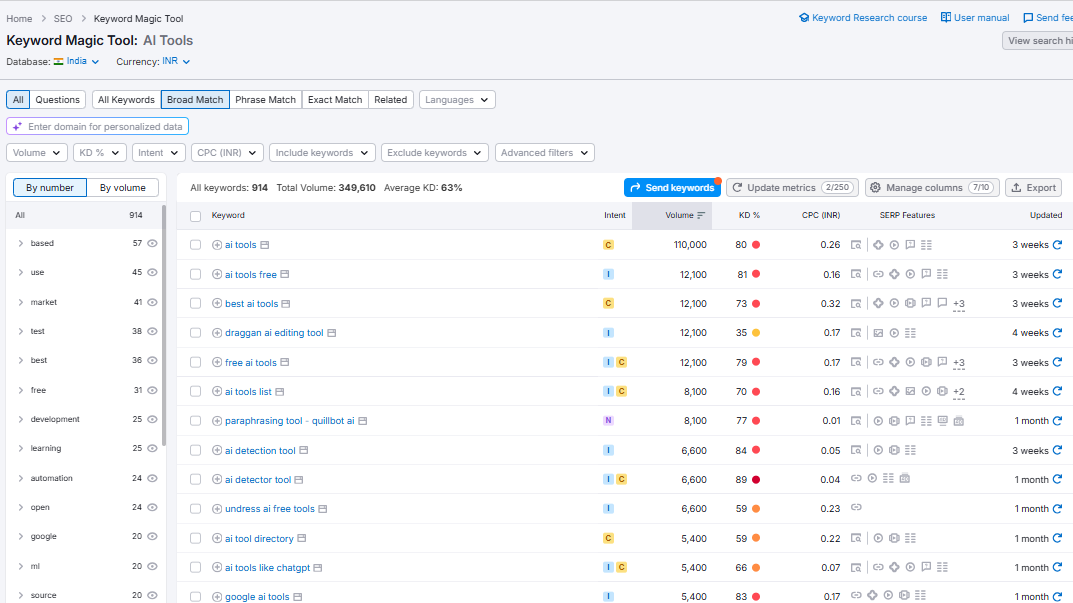Click the link SERP feature icon in 'undress ai free tools' row
This screenshot has height=603, width=1073.
[856, 507]
